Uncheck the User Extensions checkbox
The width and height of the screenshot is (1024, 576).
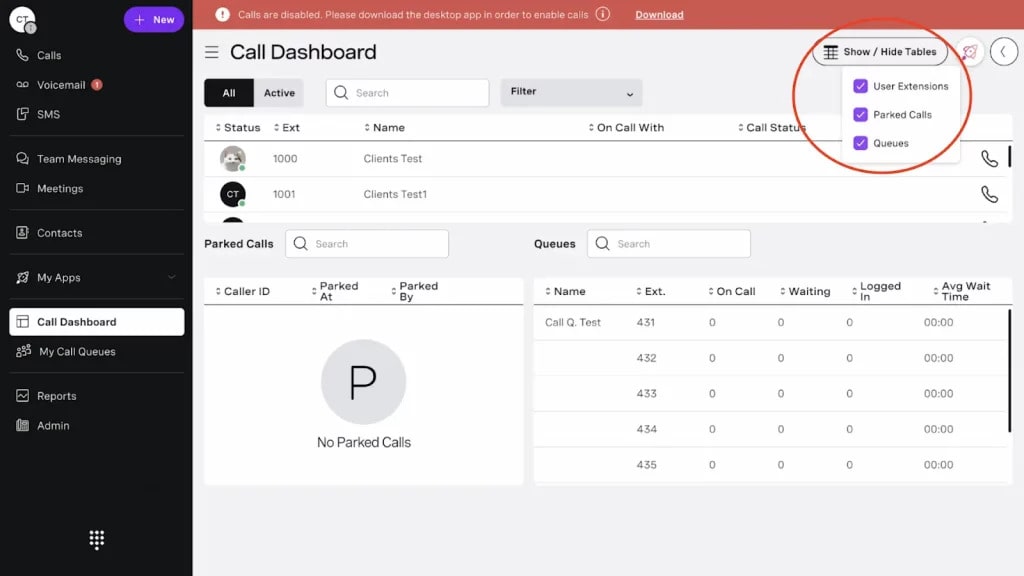coord(860,86)
